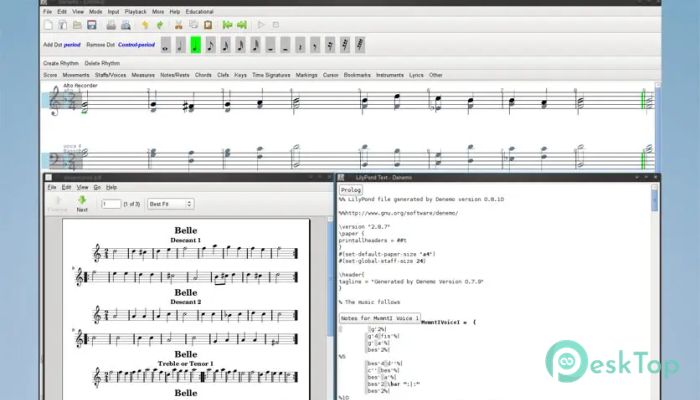Undo with the yellow arrow icon

(145, 25)
